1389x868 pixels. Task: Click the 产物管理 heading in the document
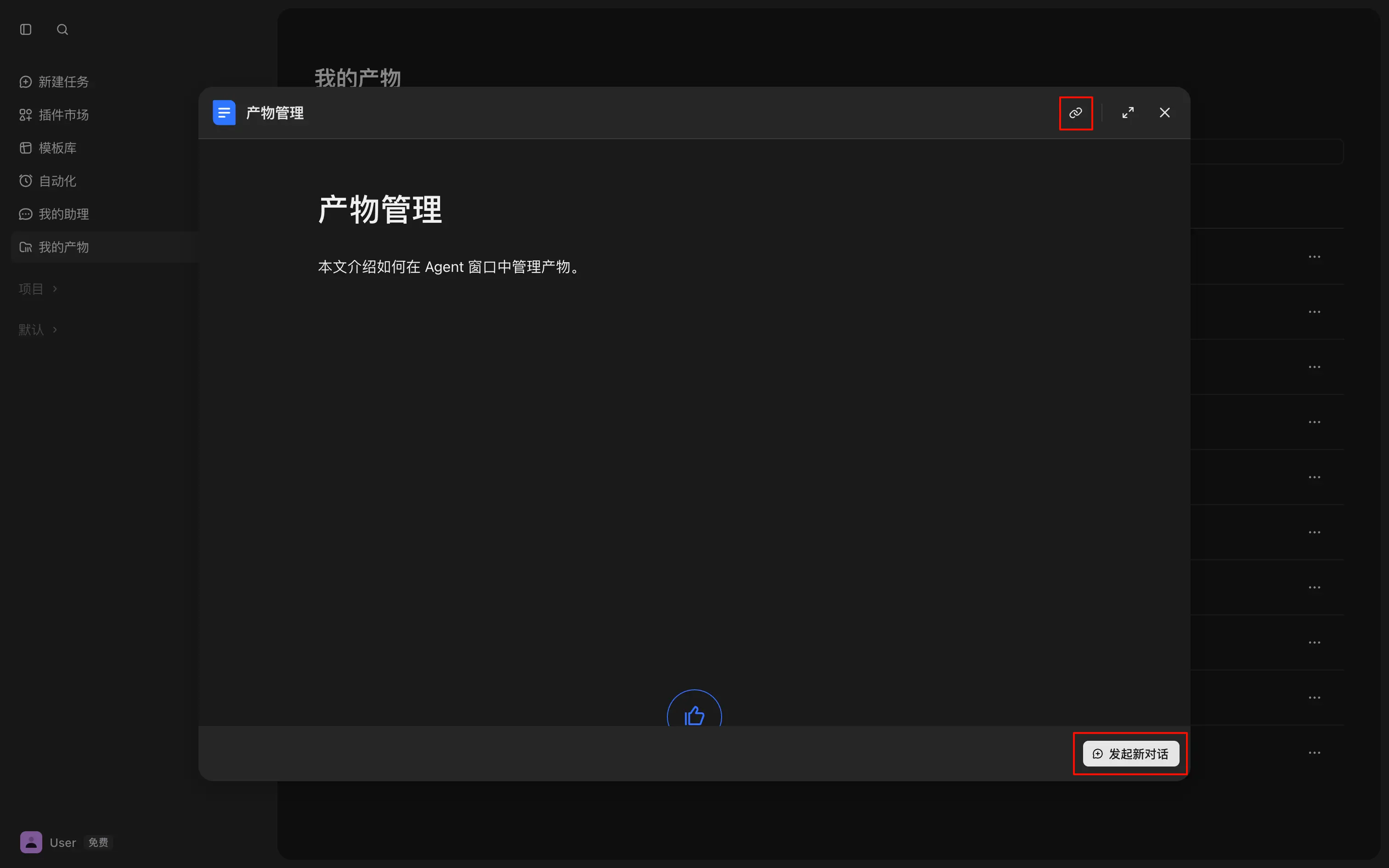point(380,209)
